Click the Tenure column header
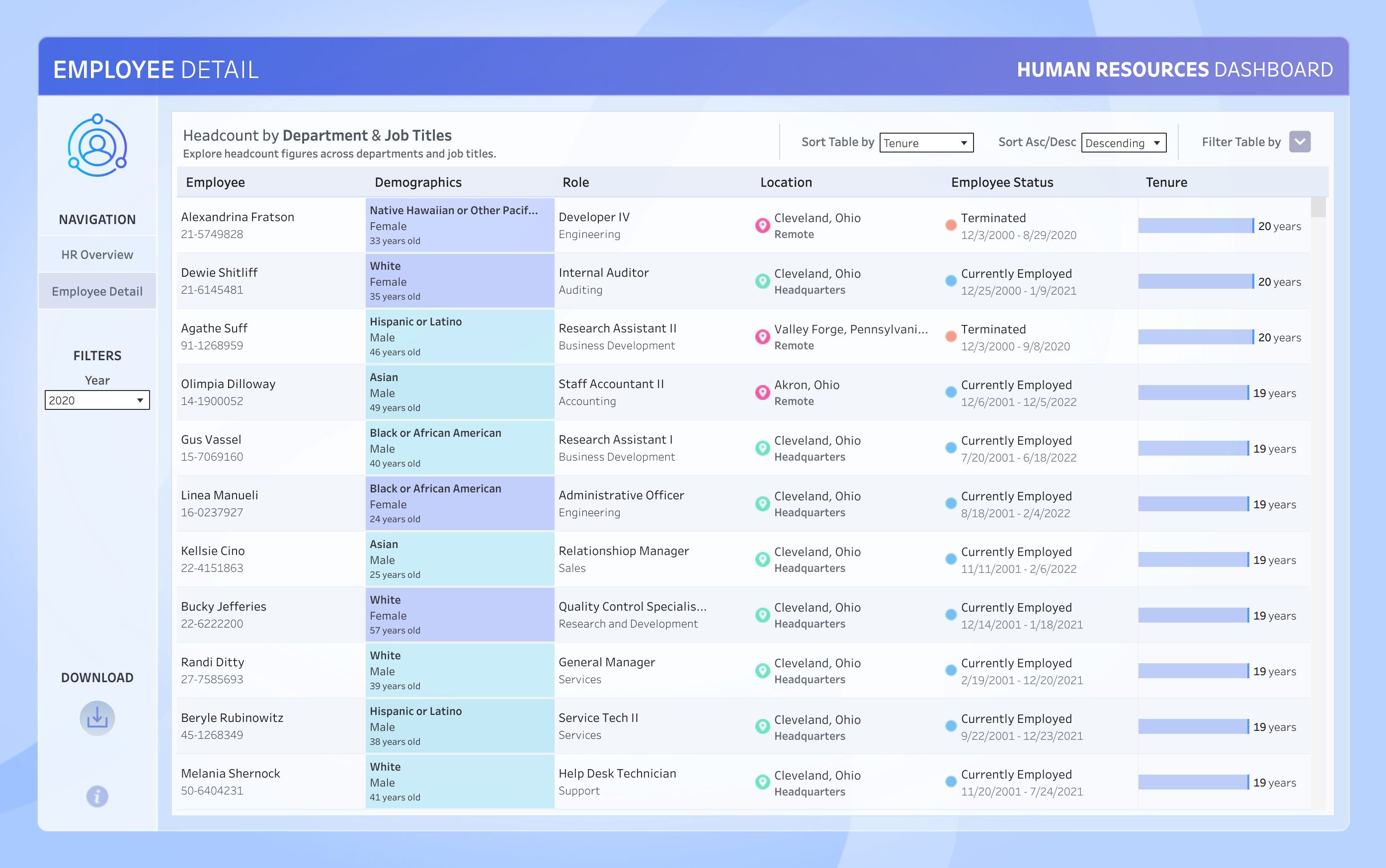This screenshot has width=1386, height=868. 1166,182
